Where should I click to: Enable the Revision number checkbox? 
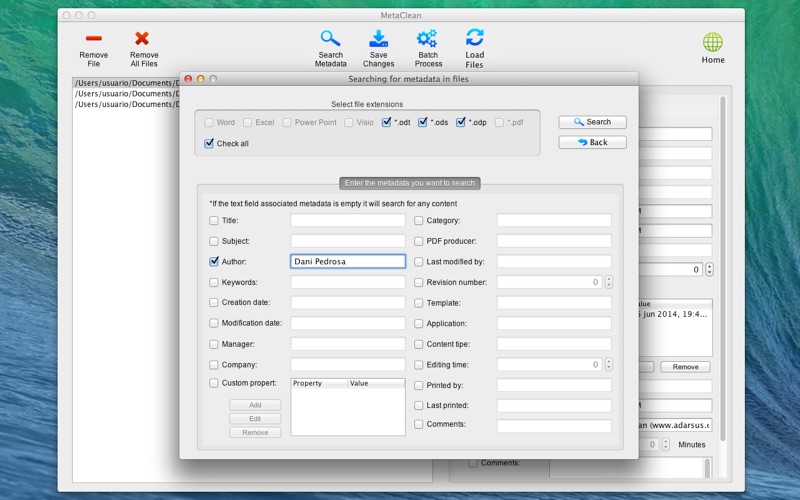[x=418, y=282]
